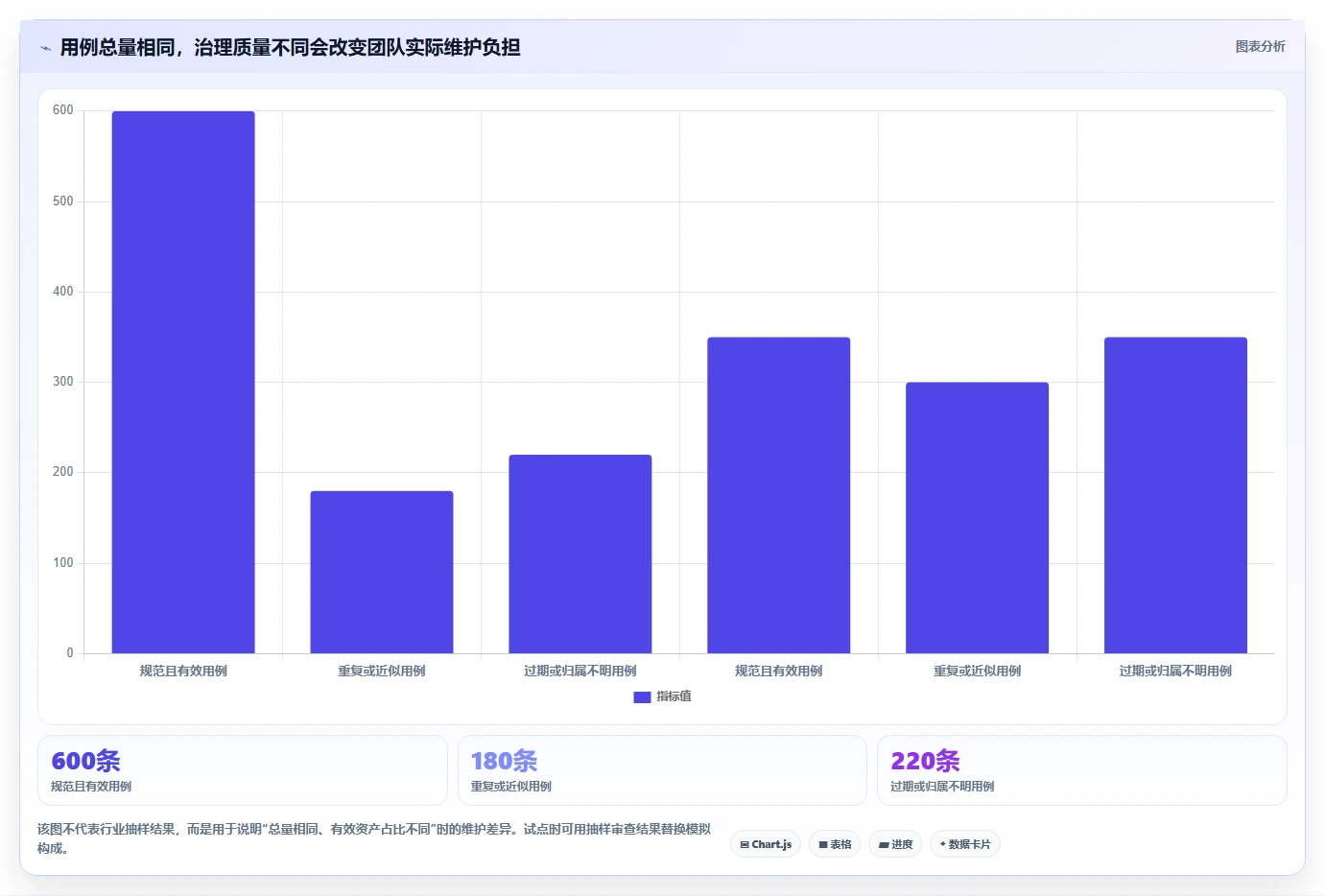
Task: Click the footnote text starting 该图不代表行业抽样结果
Action: (374, 838)
